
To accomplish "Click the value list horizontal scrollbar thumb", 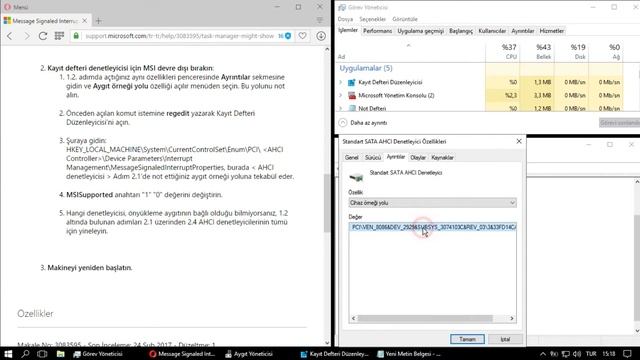I will pyautogui.click(x=425, y=318).
